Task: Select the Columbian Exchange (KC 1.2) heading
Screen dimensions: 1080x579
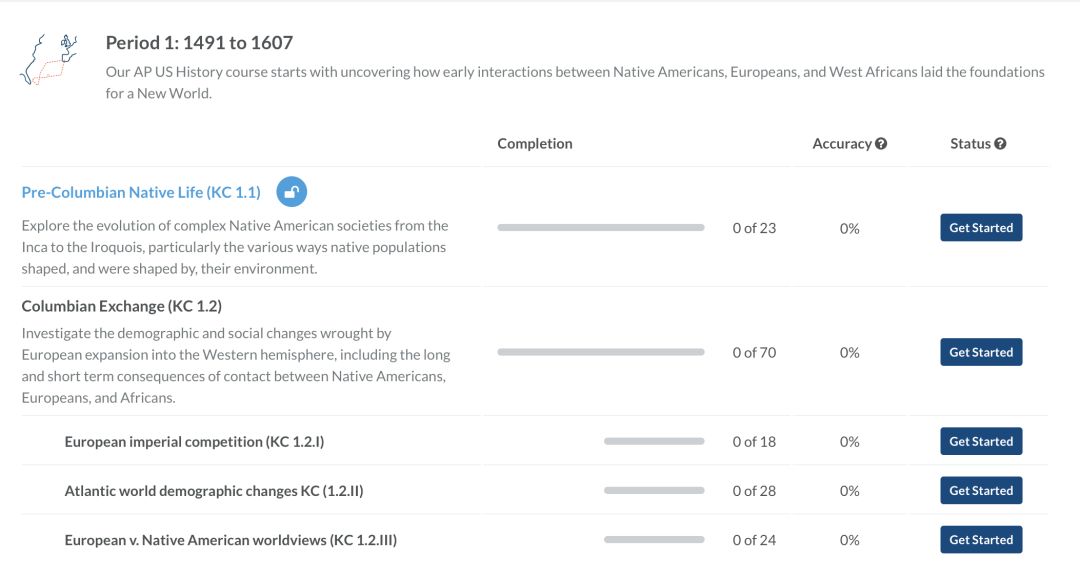Action: [122, 306]
